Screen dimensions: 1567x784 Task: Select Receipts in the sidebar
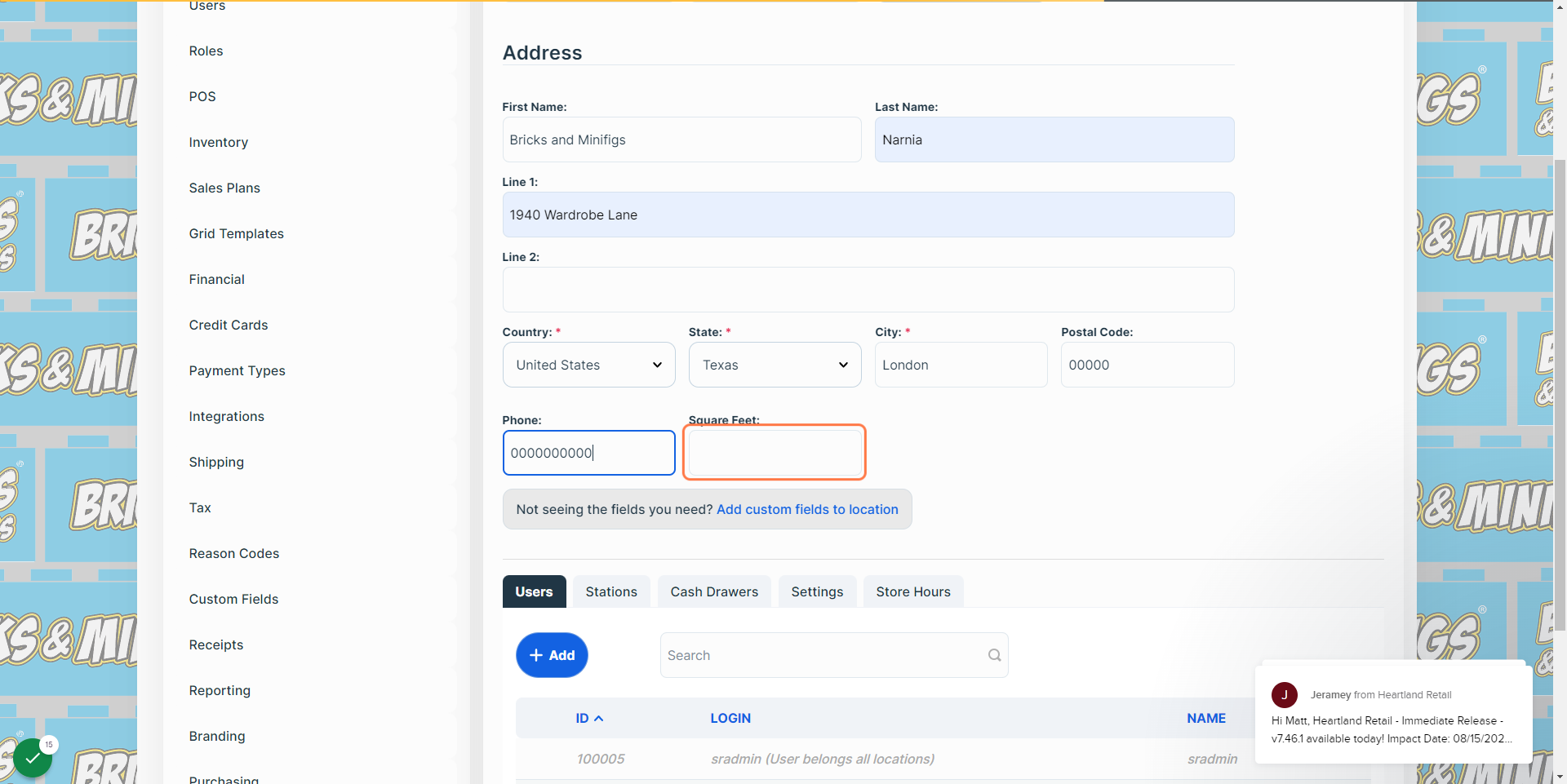(215, 644)
